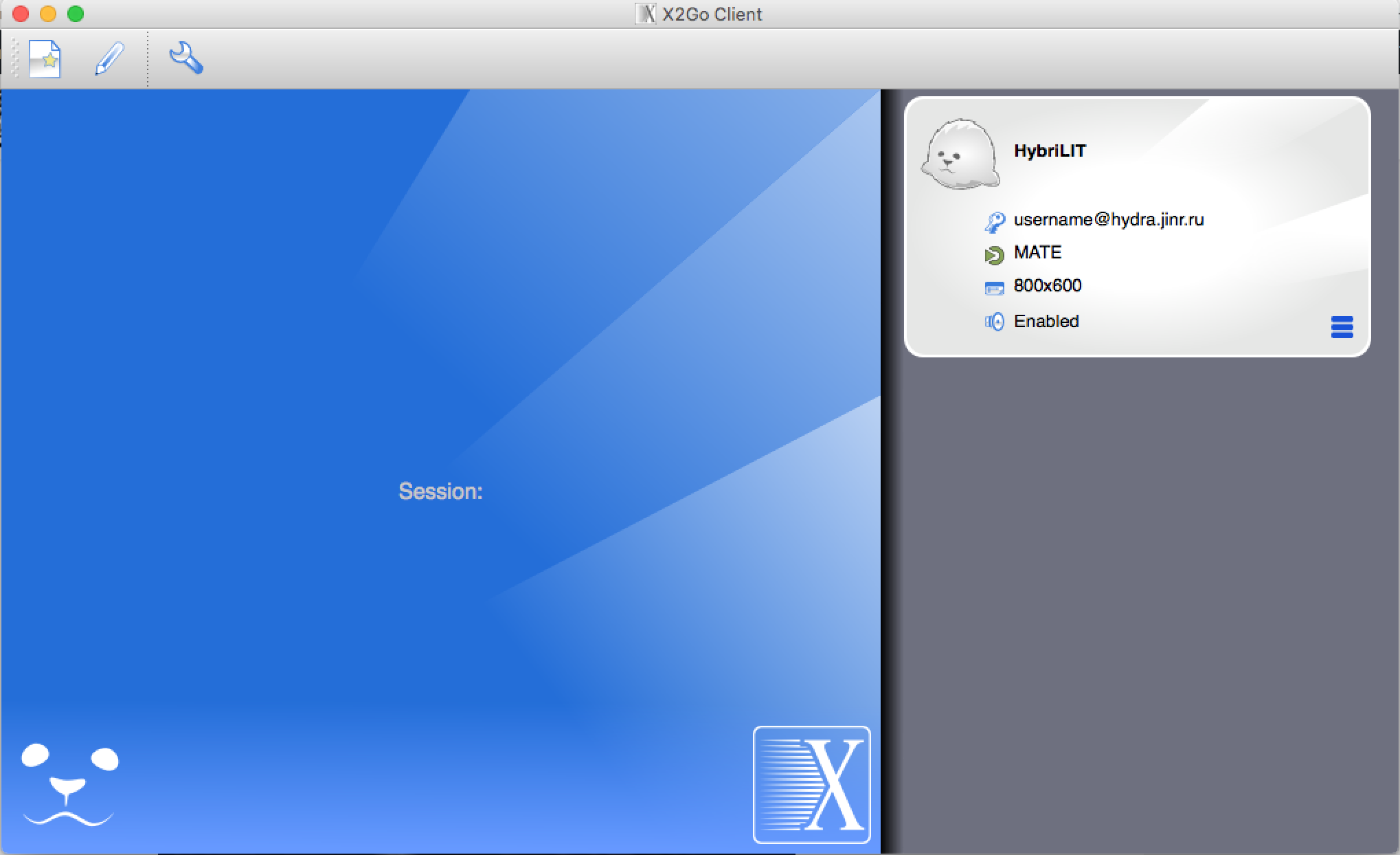The width and height of the screenshot is (1400, 855).
Task: Click the Session: label in blue area
Action: pyautogui.click(x=440, y=491)
